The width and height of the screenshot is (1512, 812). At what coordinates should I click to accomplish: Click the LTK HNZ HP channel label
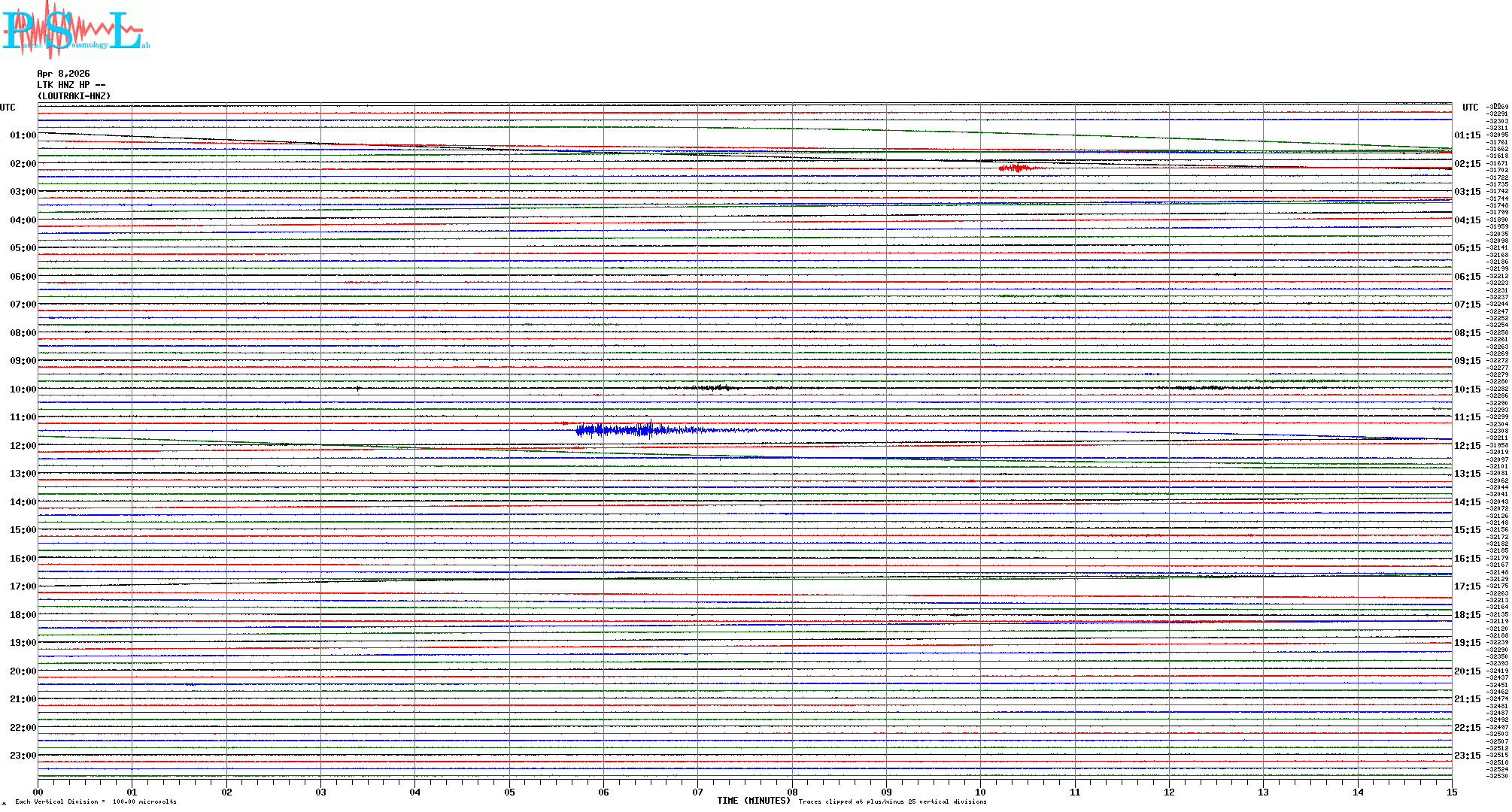(71, 85)
